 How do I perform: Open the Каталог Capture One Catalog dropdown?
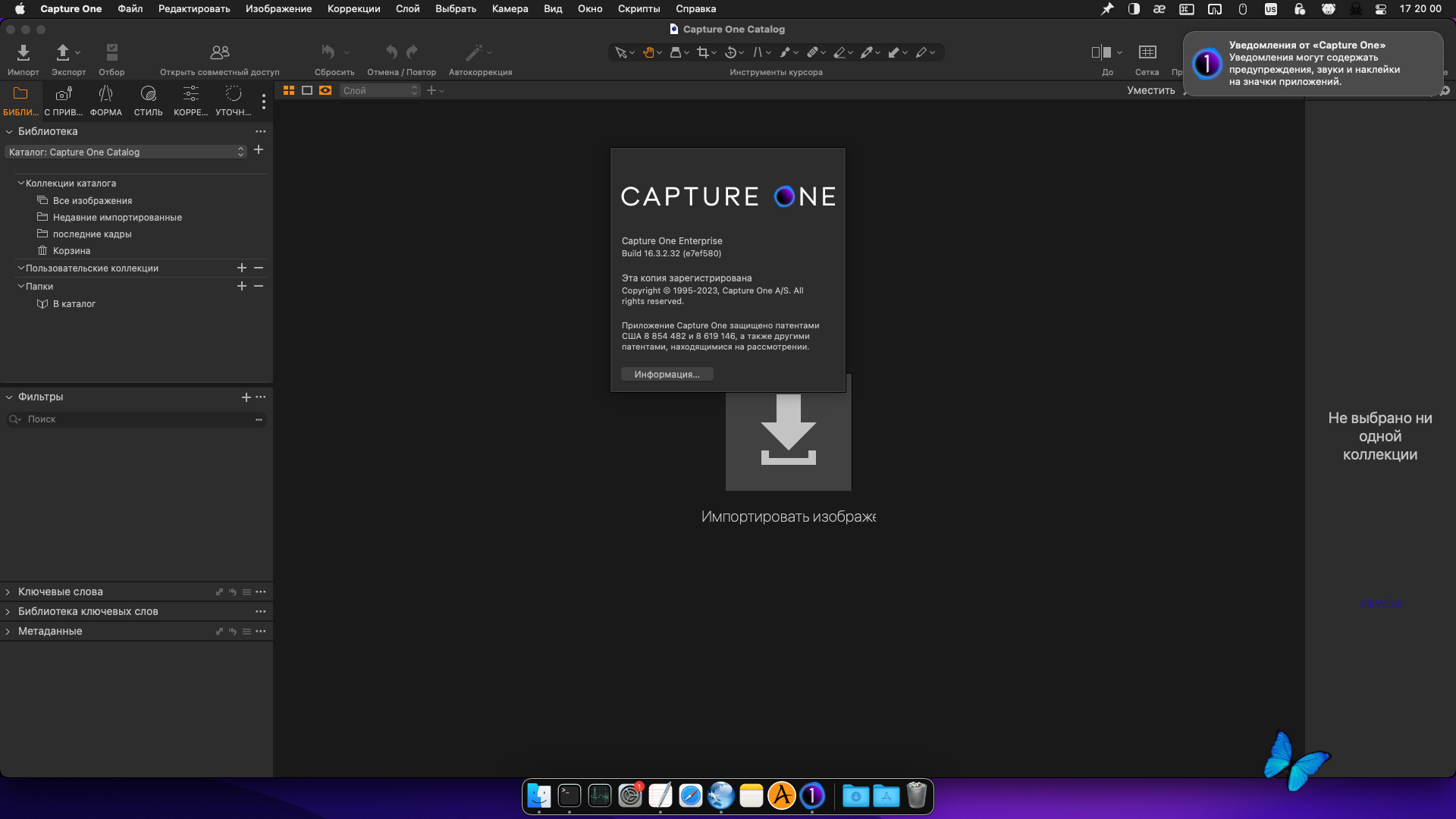point(126,152)
